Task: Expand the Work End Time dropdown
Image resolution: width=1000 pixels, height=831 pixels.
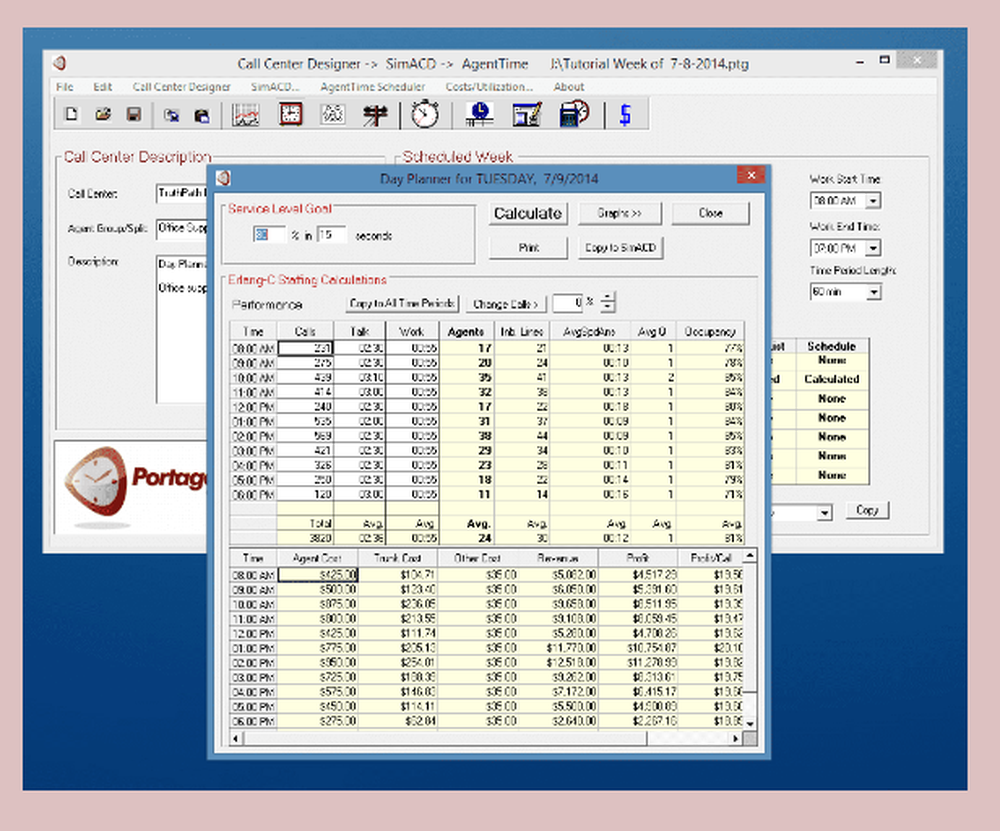Action: tap(873, 247)
